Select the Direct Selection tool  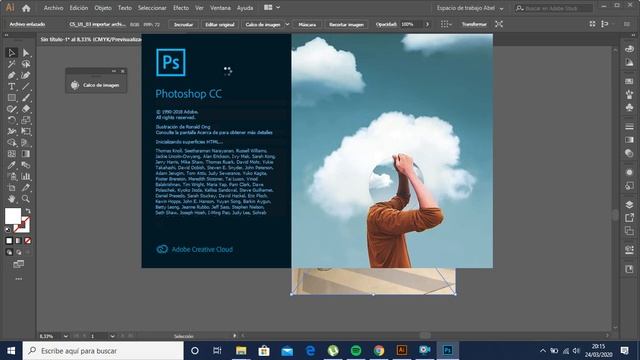(26, 53)
